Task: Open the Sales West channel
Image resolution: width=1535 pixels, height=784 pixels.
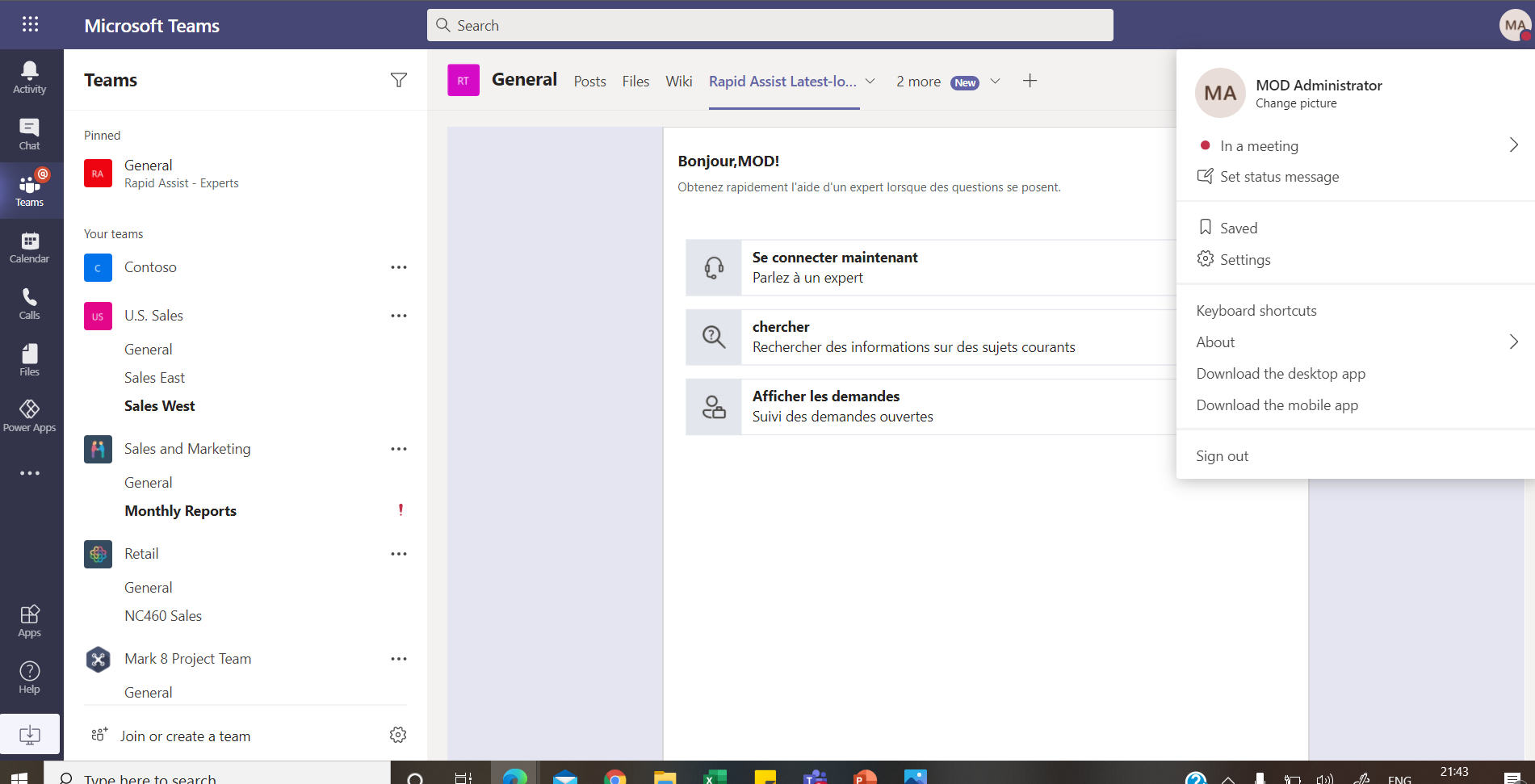Action: click(x=159, y=406)
